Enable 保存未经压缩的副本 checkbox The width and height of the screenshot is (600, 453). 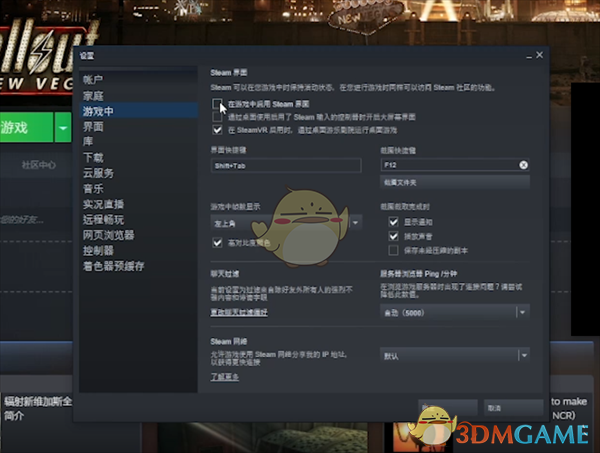(393, 250)
